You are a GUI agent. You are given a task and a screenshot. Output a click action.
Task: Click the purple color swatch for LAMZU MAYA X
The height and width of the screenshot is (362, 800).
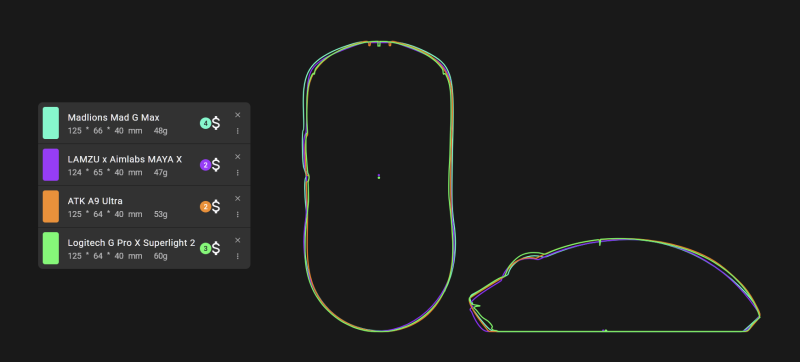coord(51,165)
